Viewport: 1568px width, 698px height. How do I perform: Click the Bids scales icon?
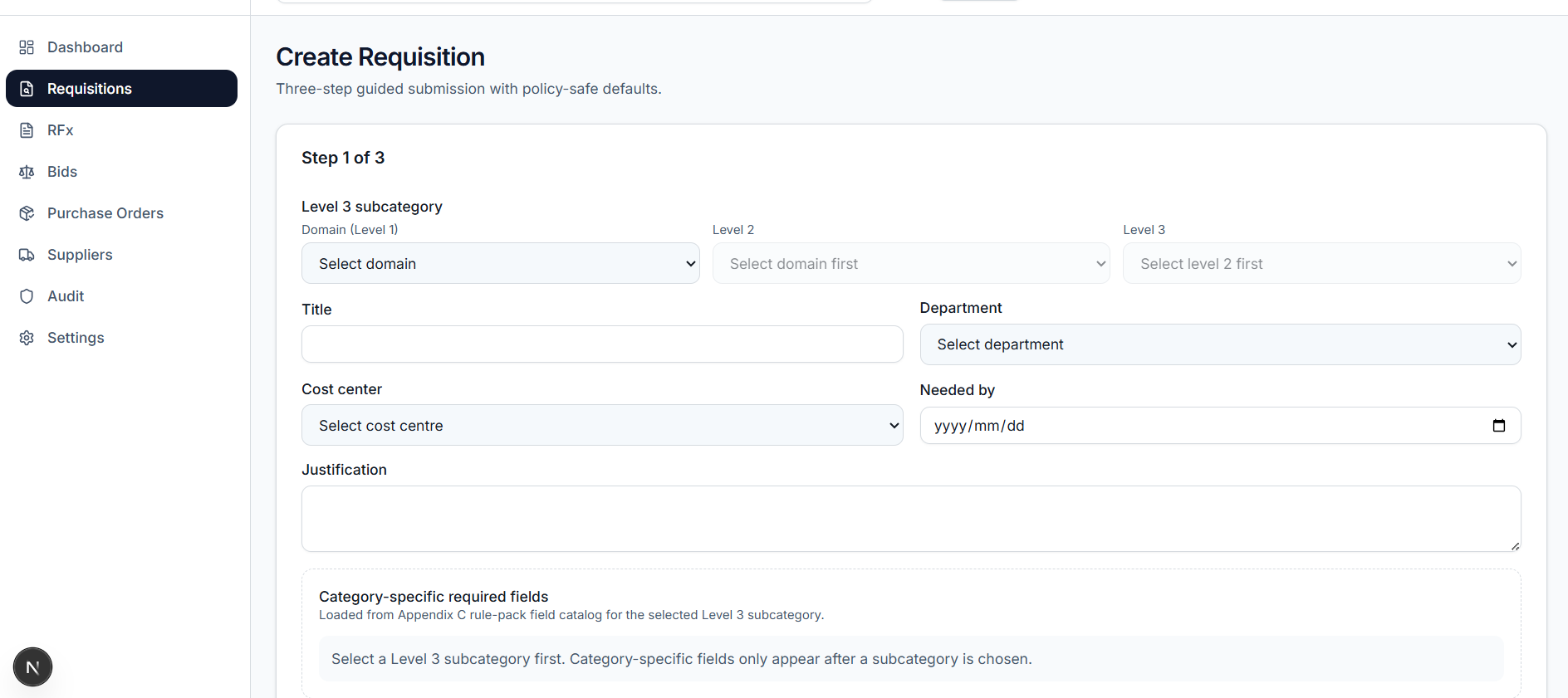click(27, 172)
